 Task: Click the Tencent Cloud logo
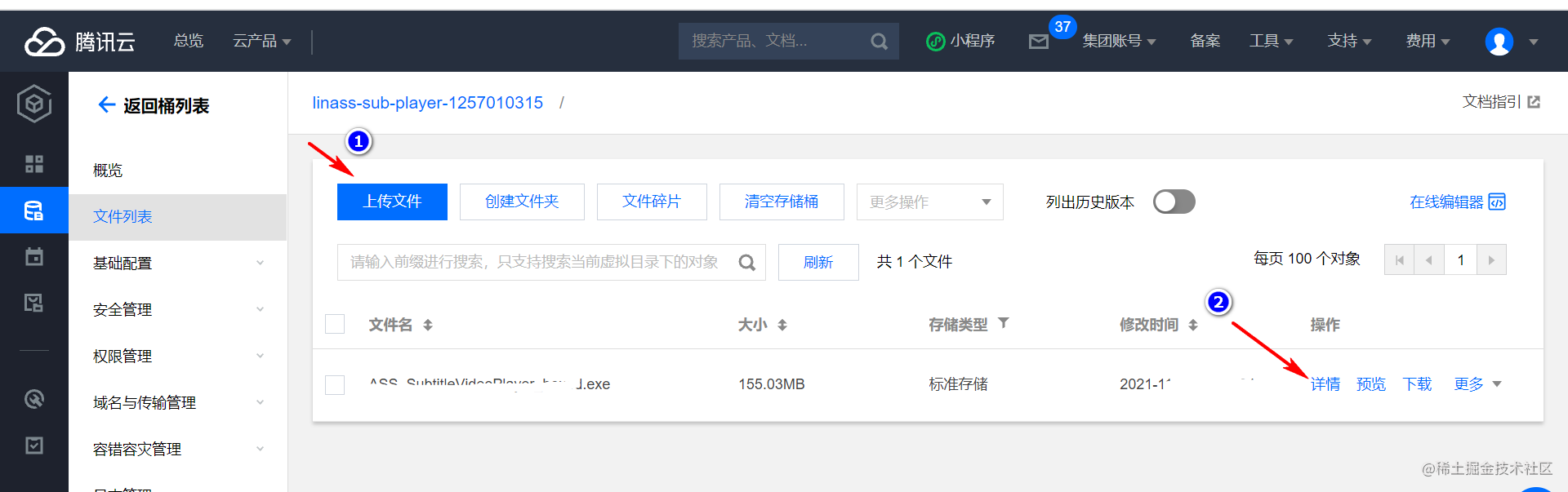pyautogui.click(x=79, y=41)
